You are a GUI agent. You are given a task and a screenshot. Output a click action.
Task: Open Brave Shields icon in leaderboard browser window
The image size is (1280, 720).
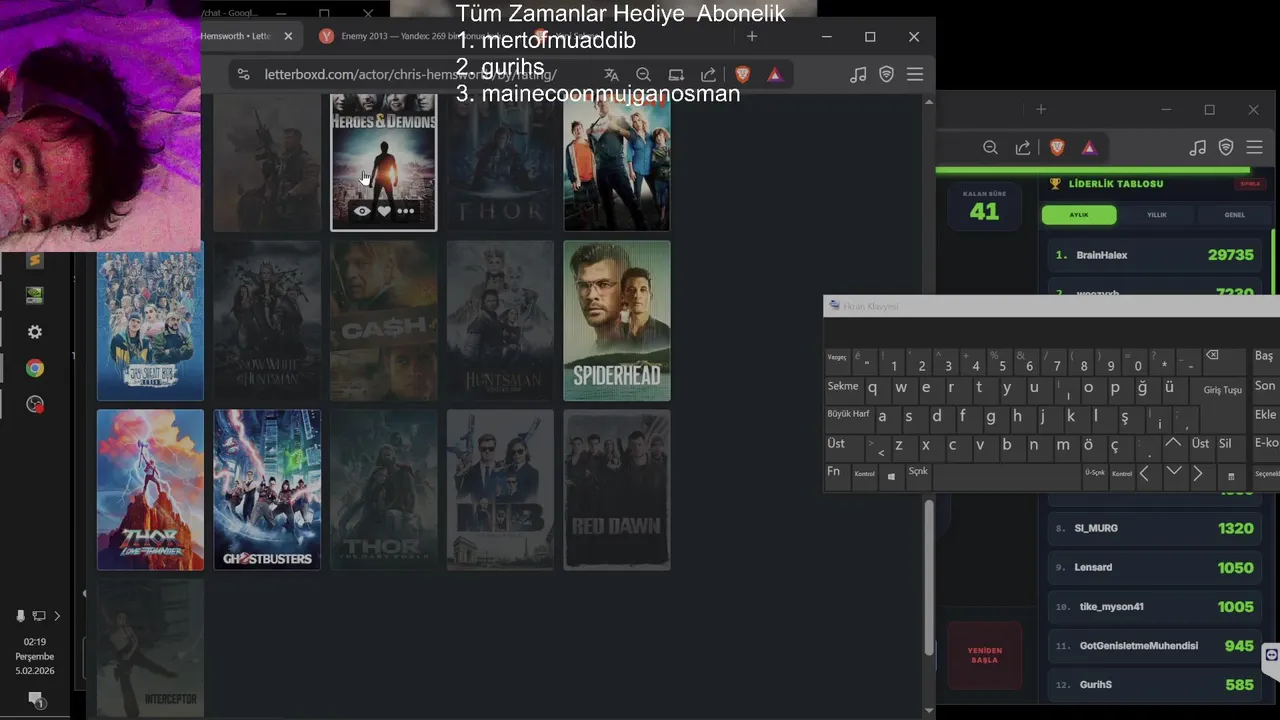click(1057, 148)
